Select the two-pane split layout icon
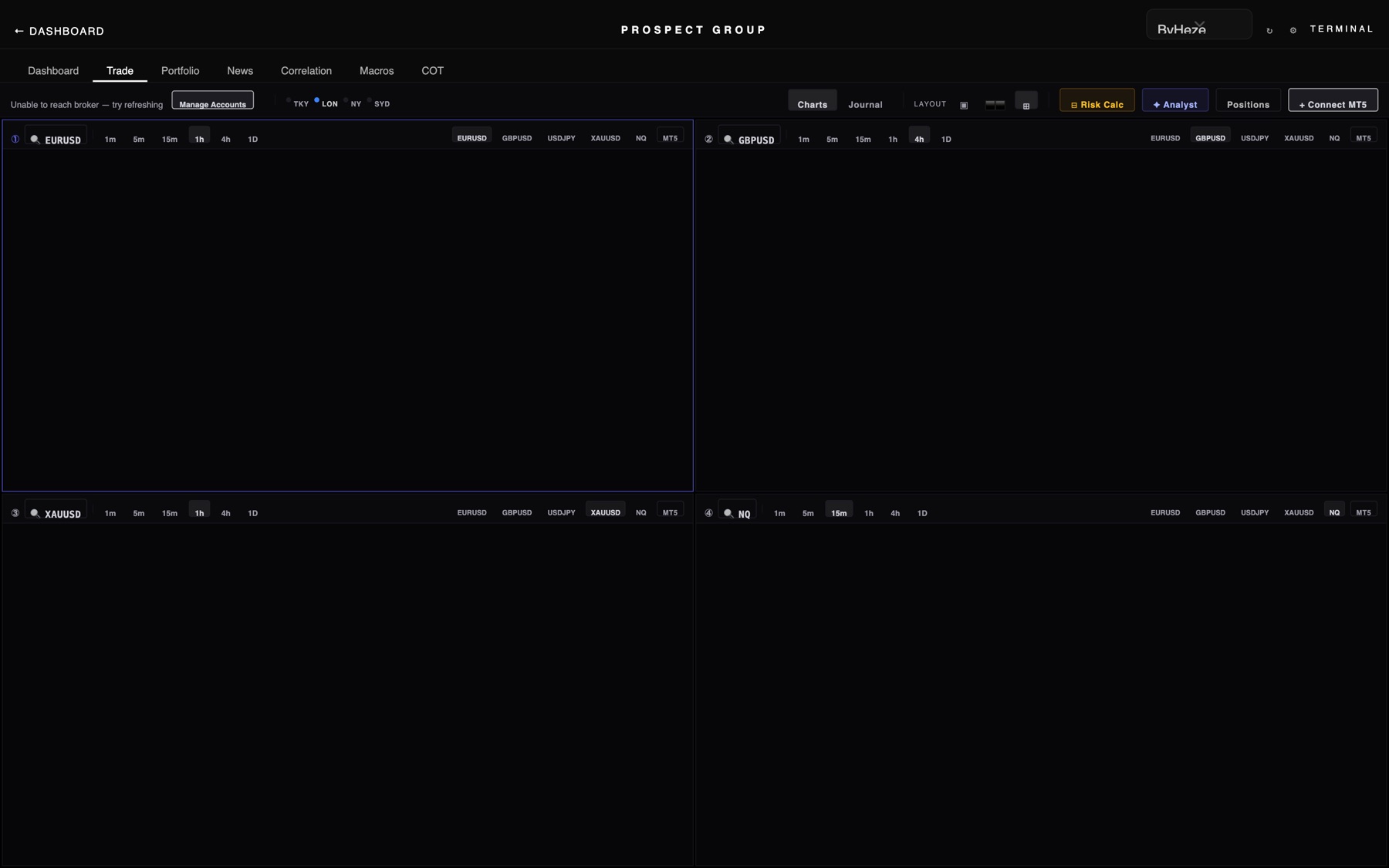This screenshot has height=868, width=1389. [x=995, y=104]
